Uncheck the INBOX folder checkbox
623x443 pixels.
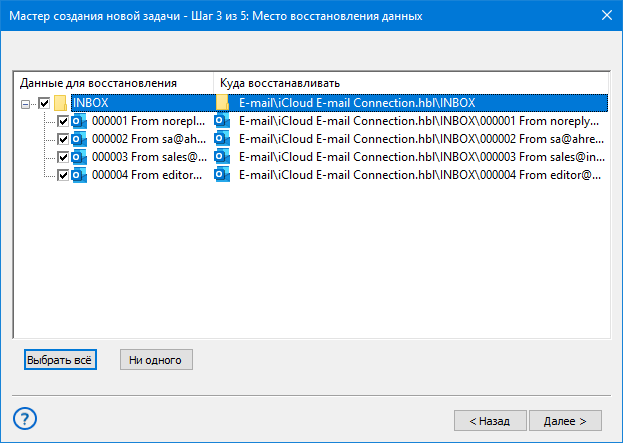tap(44, 103)
